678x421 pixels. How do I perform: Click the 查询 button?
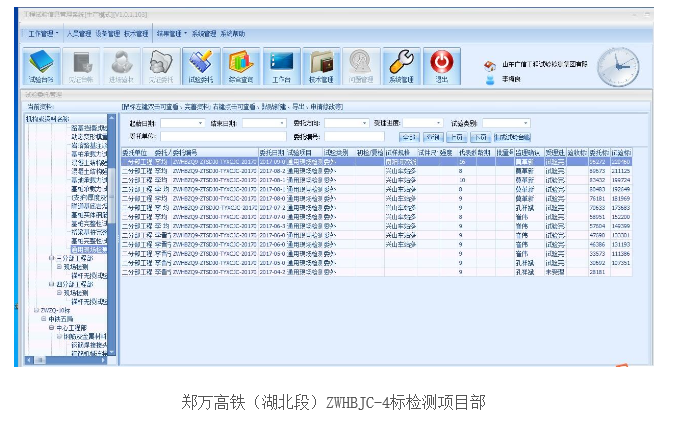pyautogui.click(x=408, y=136)
